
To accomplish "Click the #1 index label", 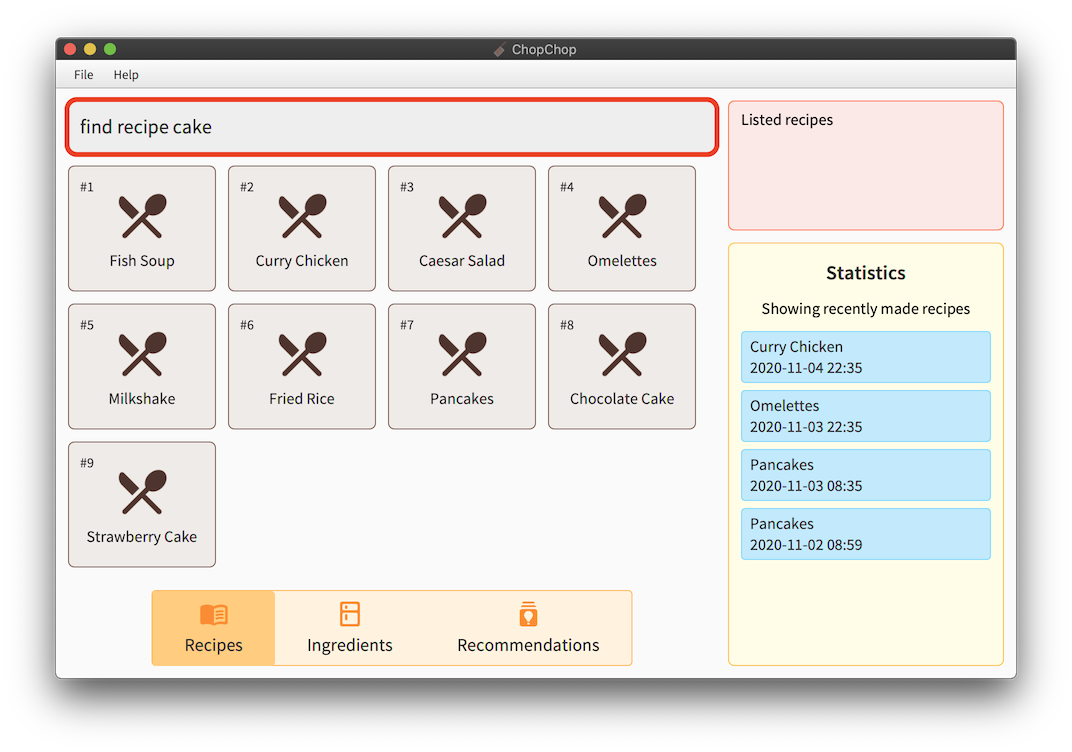I will click(87, 187).
